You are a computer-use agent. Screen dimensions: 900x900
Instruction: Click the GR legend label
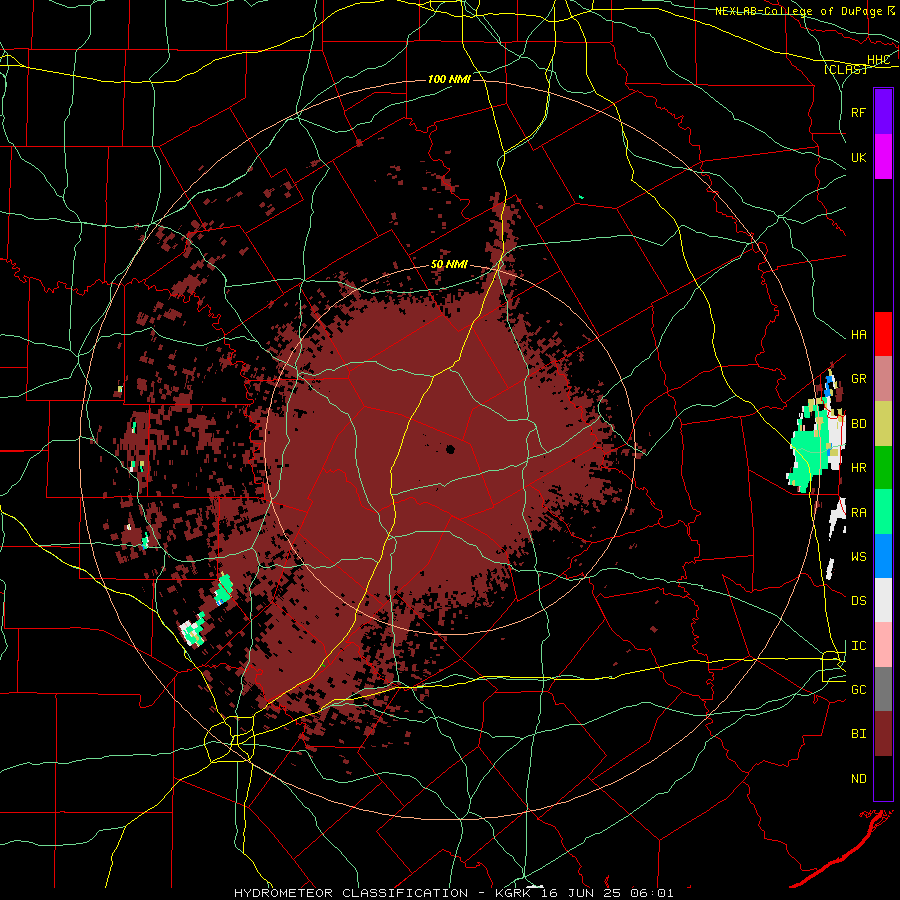[x=858, y=379]
